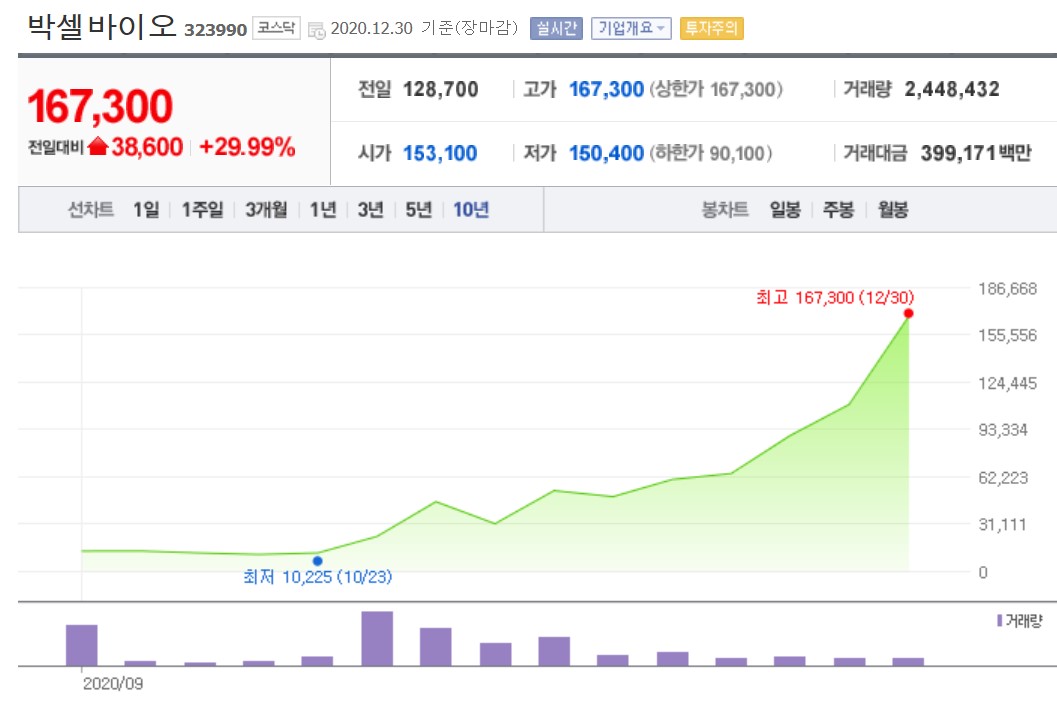Select the 10년 chart period
This screenshot has width=1057, height=708.
pos(471,210)
